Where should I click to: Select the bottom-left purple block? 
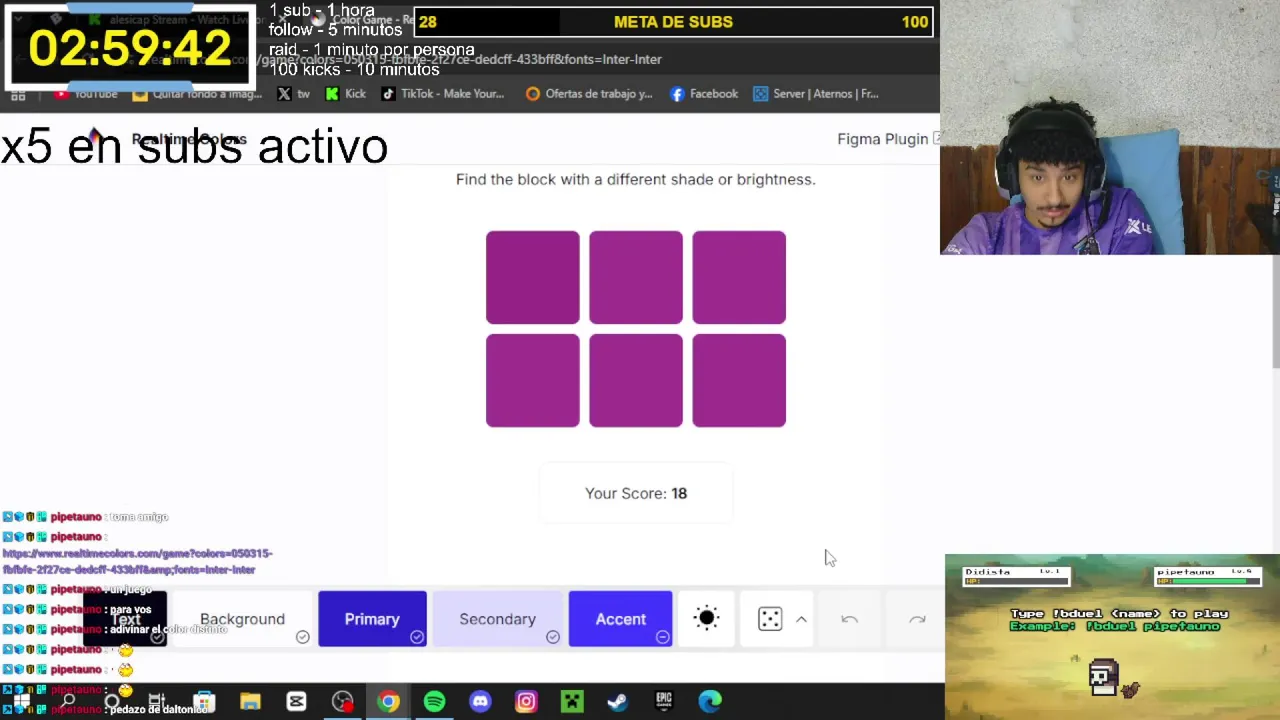point(532,381)
